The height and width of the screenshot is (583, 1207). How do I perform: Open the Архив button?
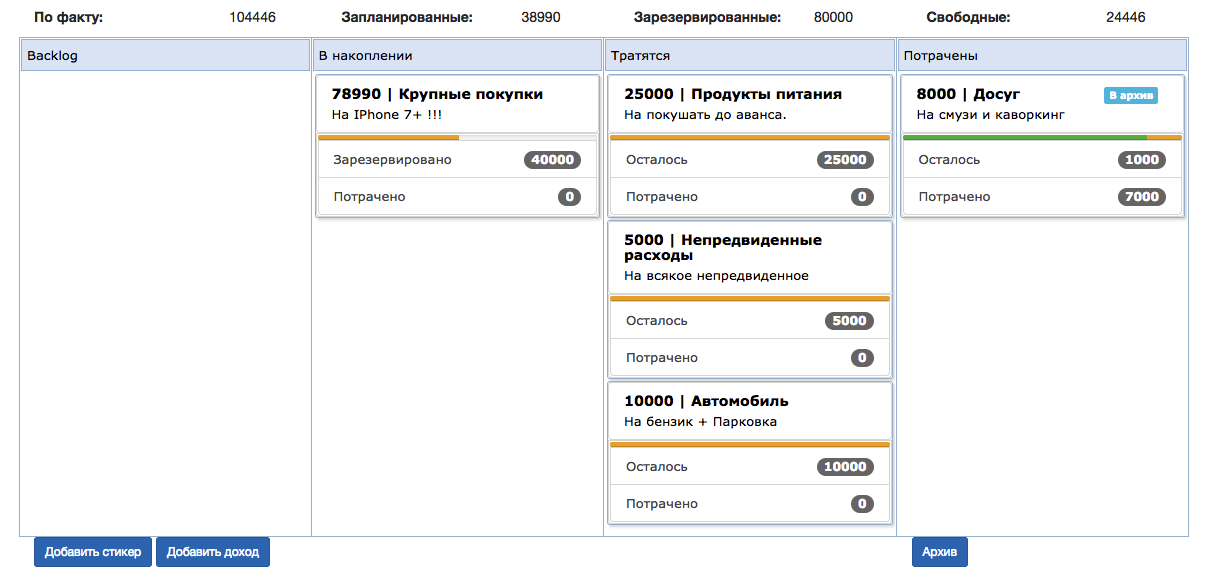940,552
